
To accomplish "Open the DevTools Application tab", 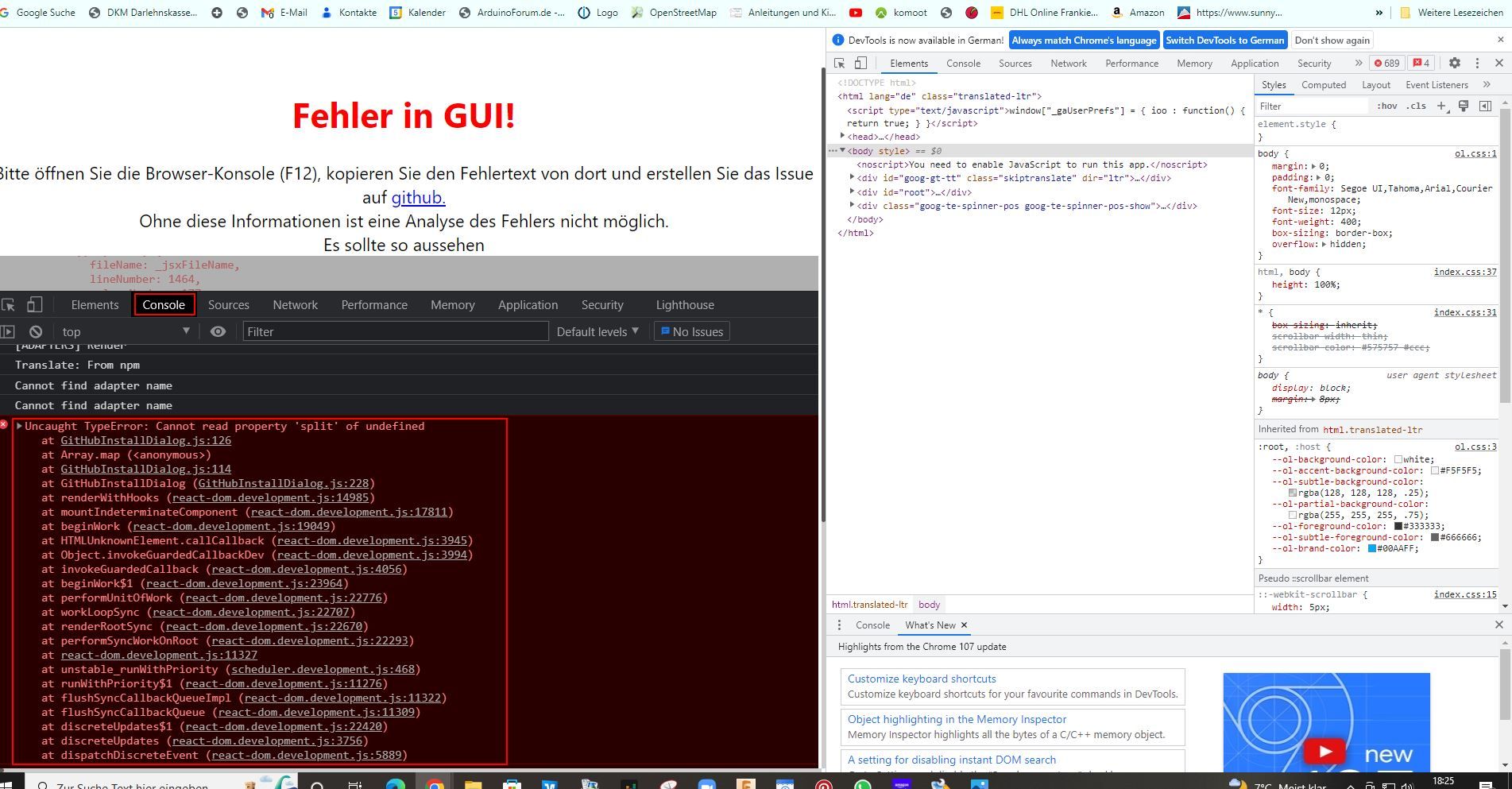I will (1255, 64).
